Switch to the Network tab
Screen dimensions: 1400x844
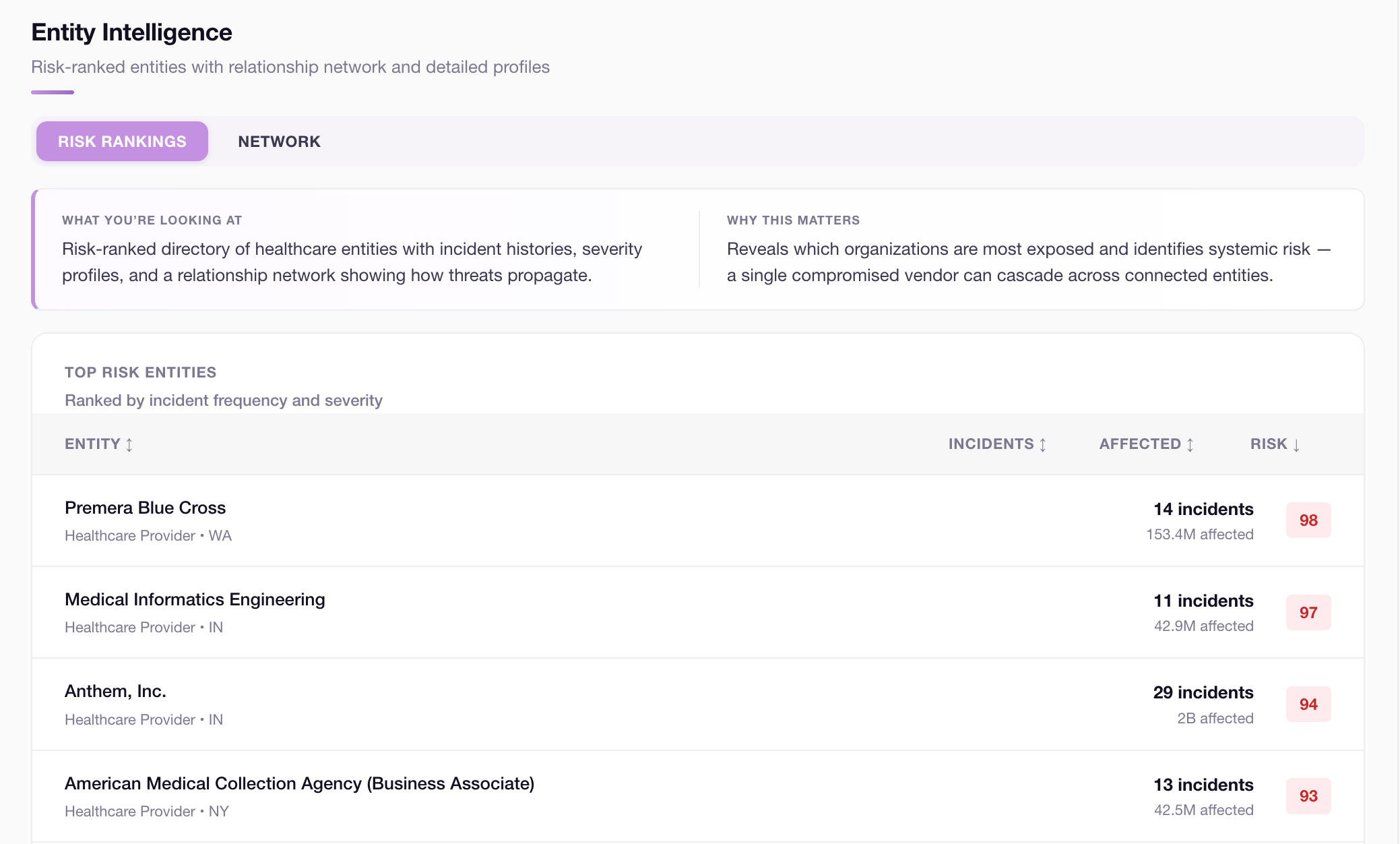point(279,142)
